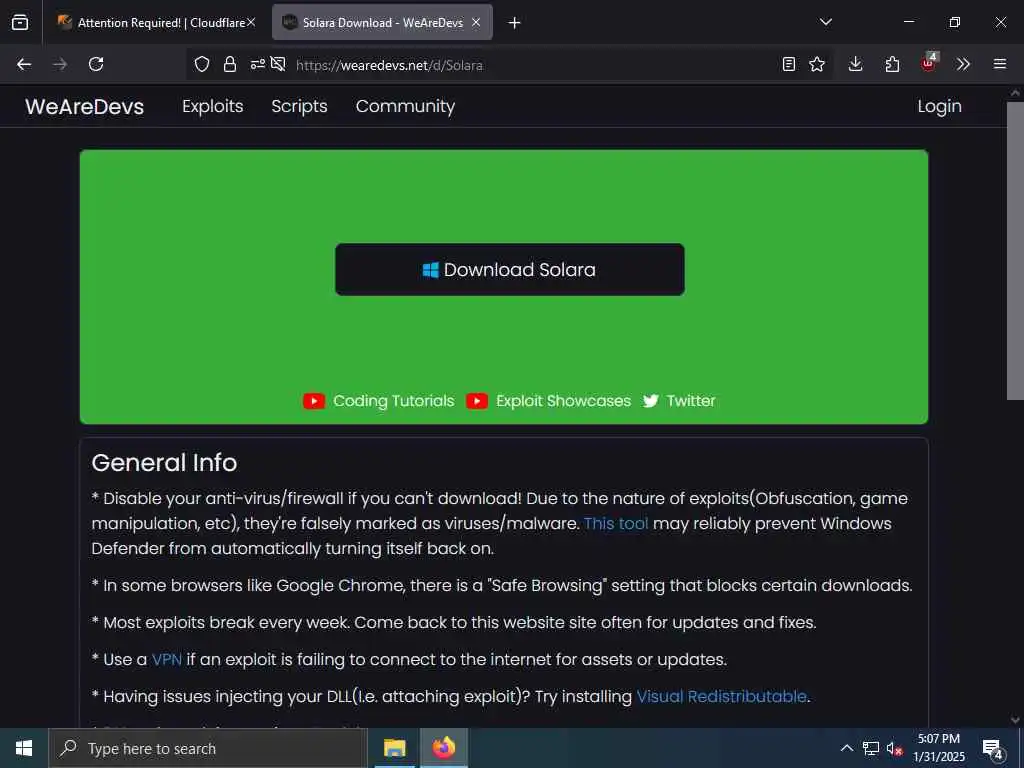
Task: Open the extensions puzzle icon
Action: coord(892,64)
